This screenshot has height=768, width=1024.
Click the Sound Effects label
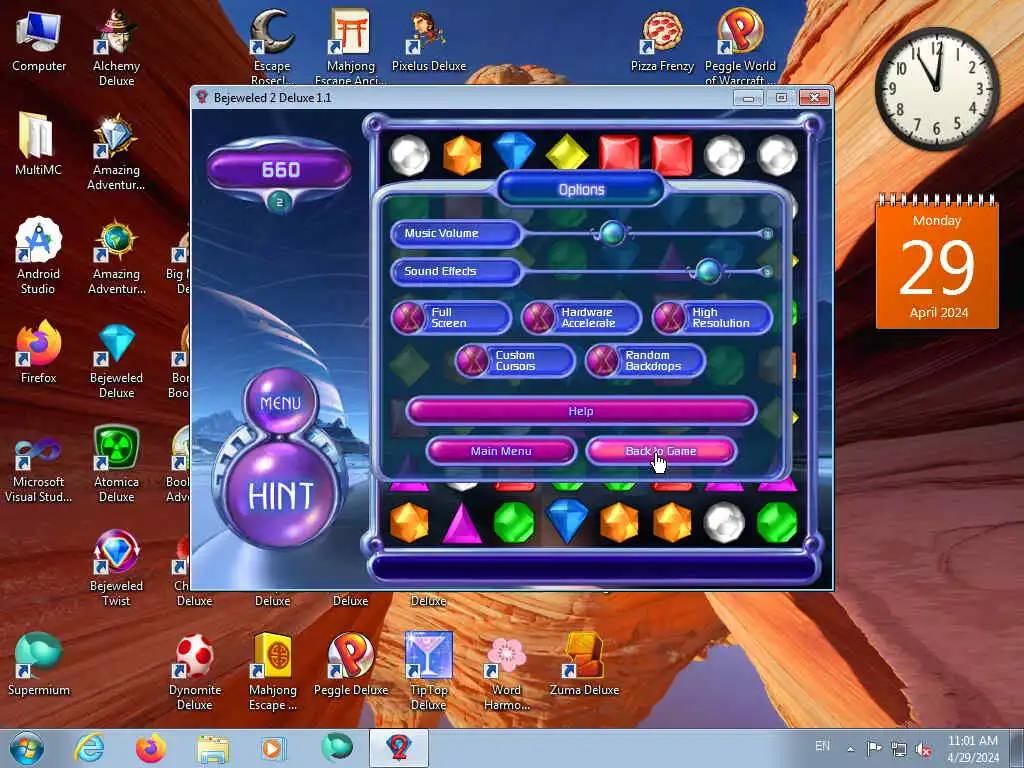[456, 271]
